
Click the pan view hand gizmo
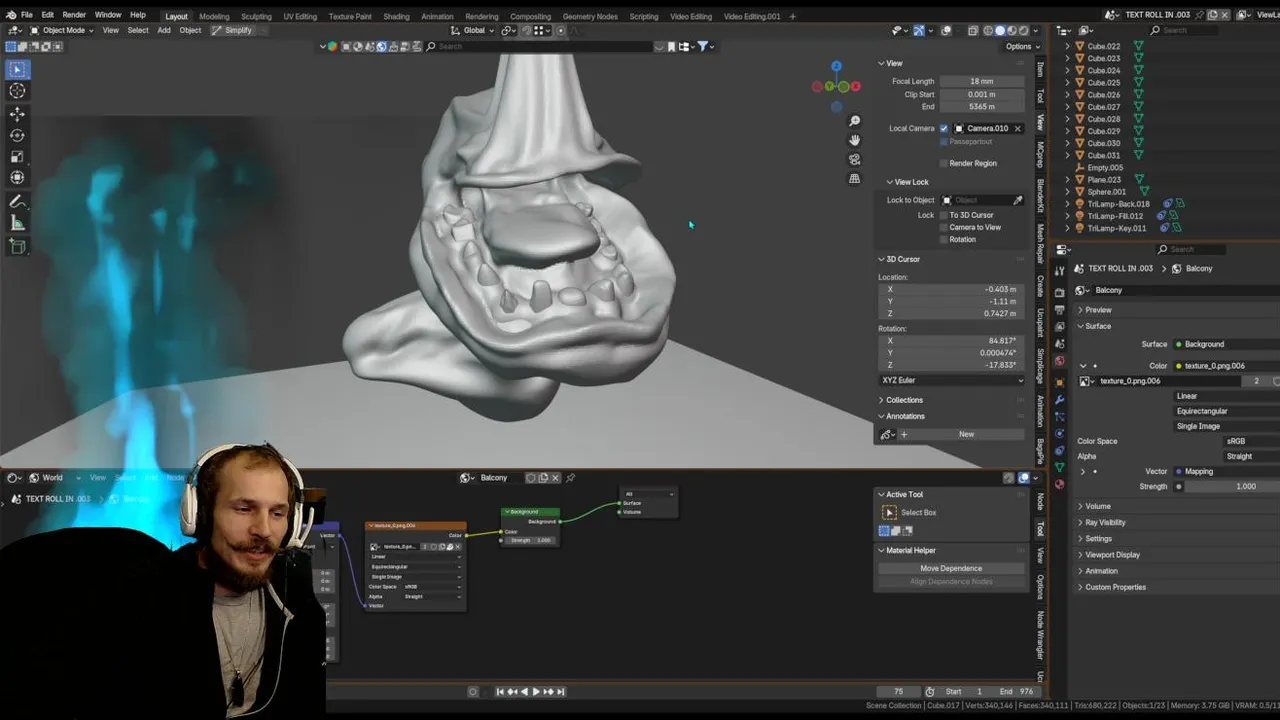(x=854, y=140)
